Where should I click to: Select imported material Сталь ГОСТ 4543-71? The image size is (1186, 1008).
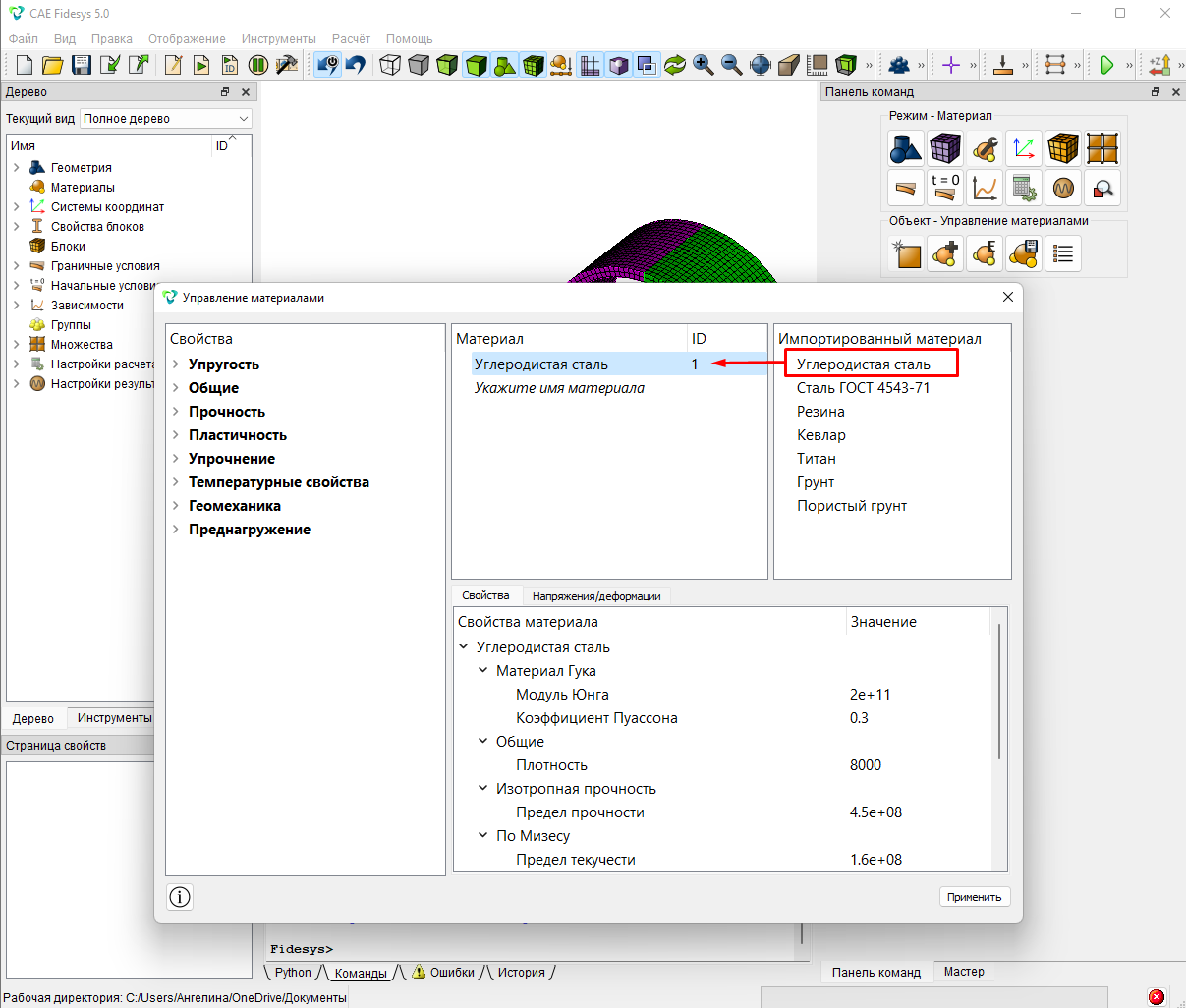click(x=863, y=388)
